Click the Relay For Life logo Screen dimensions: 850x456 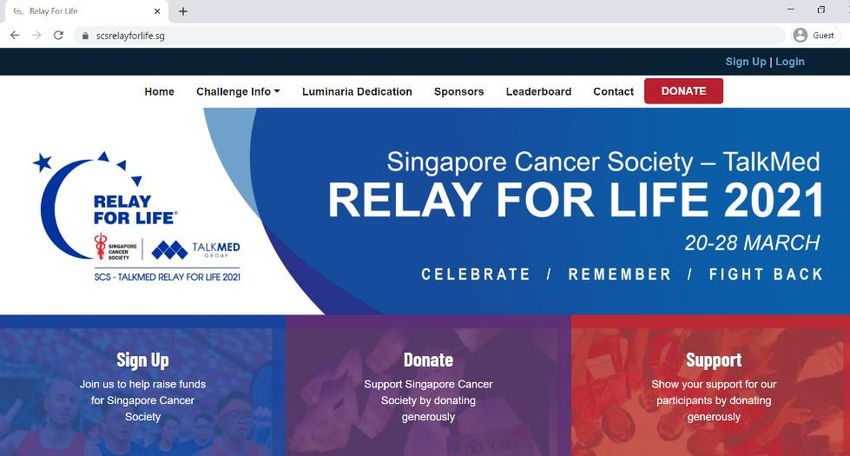[139, 217]
